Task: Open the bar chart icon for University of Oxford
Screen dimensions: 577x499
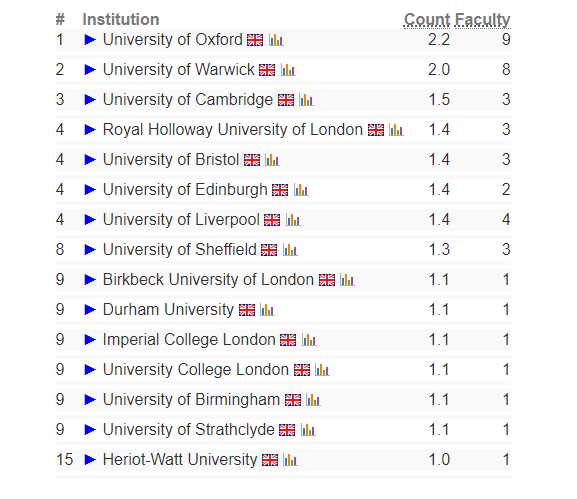Action: coord(276,40)
